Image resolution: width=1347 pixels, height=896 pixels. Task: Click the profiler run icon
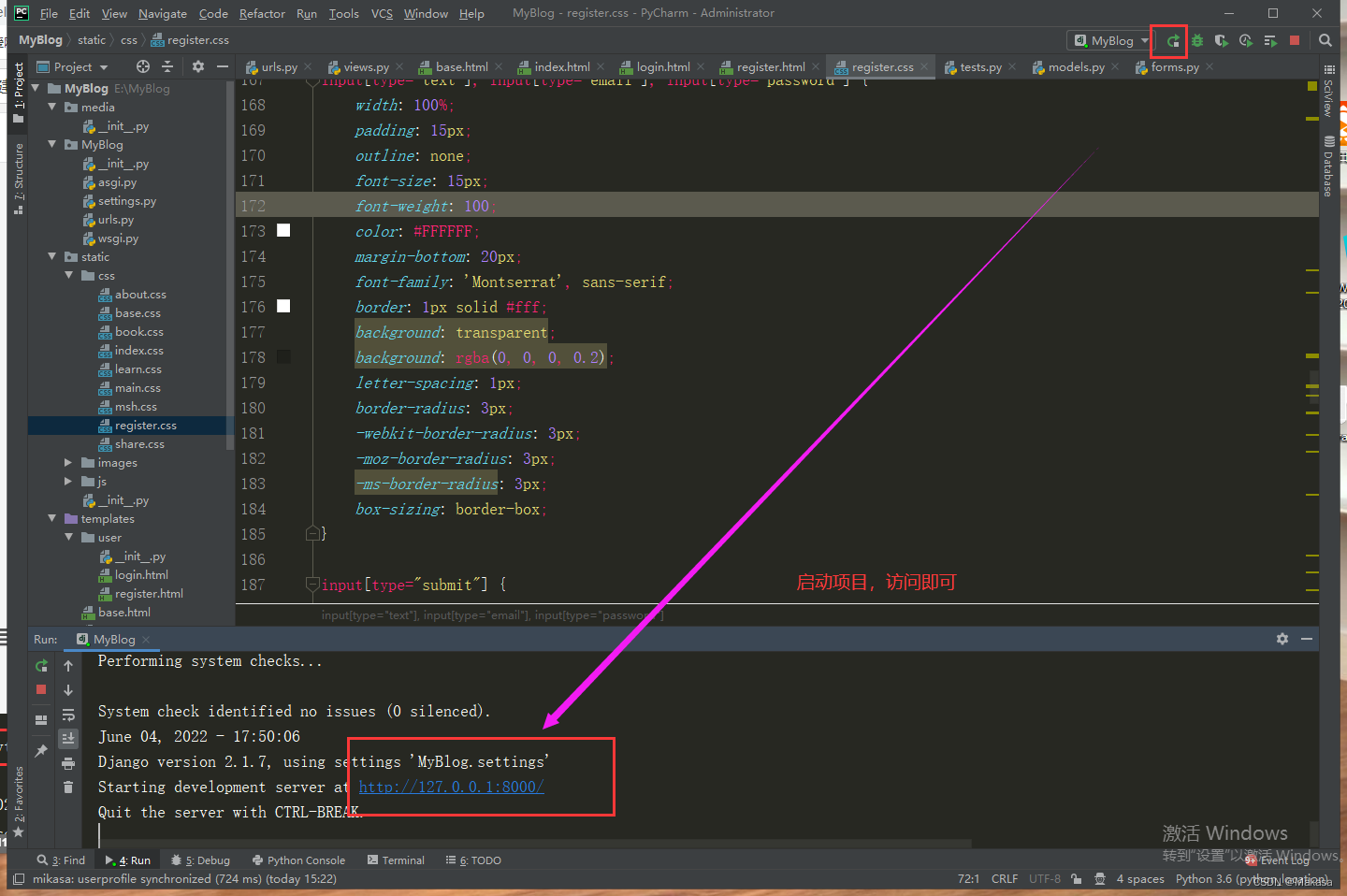click(x=1246, y=40)
